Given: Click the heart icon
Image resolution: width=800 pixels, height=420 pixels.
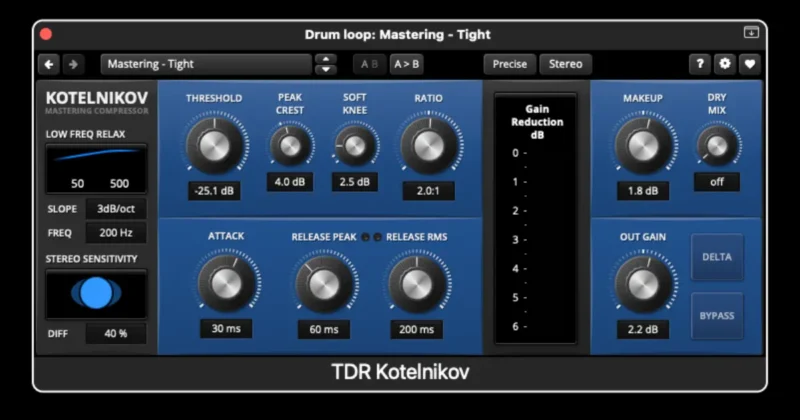Looking at the screenshot, I should coord(749,64).
